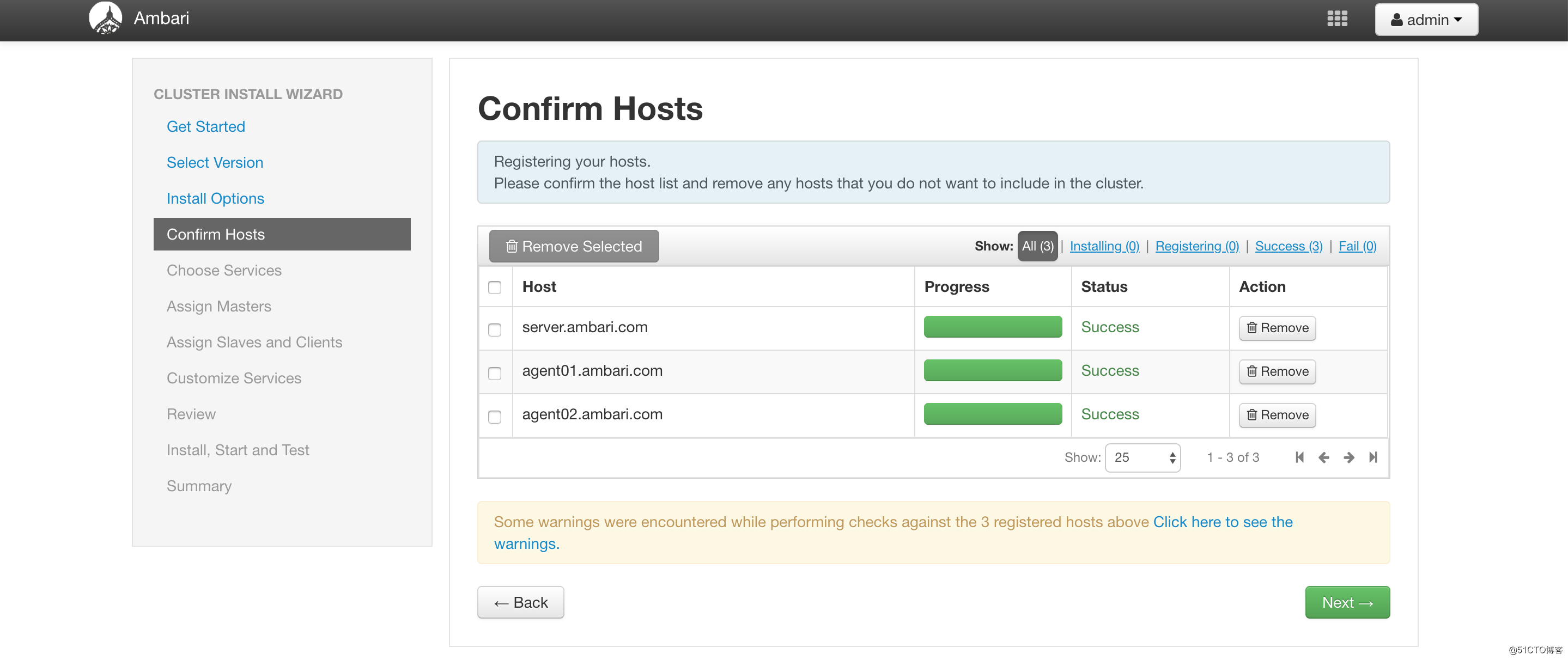
Task: Show All (3) hosts filter
Action: coord(1037,246)
